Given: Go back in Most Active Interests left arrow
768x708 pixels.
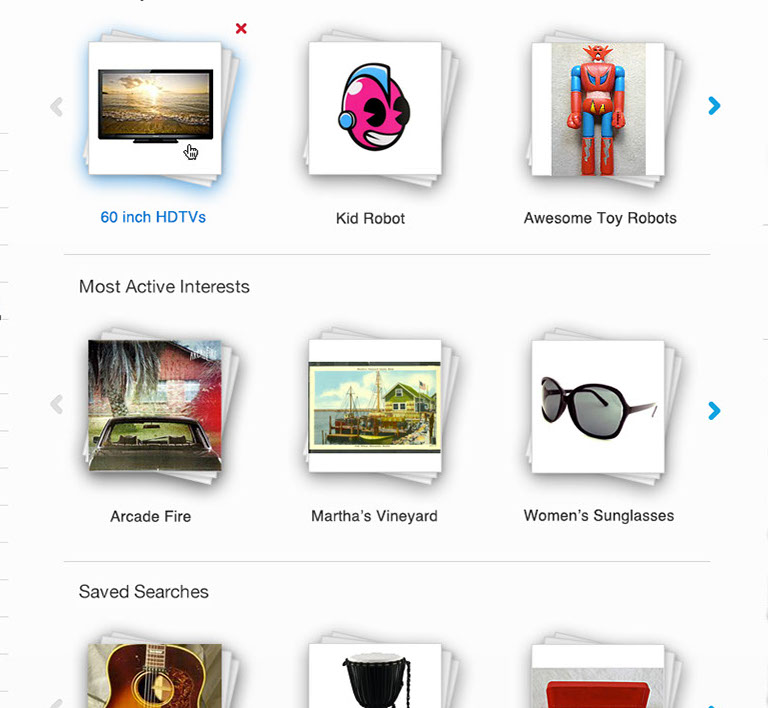Looking at the screenshot, I should coord(57,404).
